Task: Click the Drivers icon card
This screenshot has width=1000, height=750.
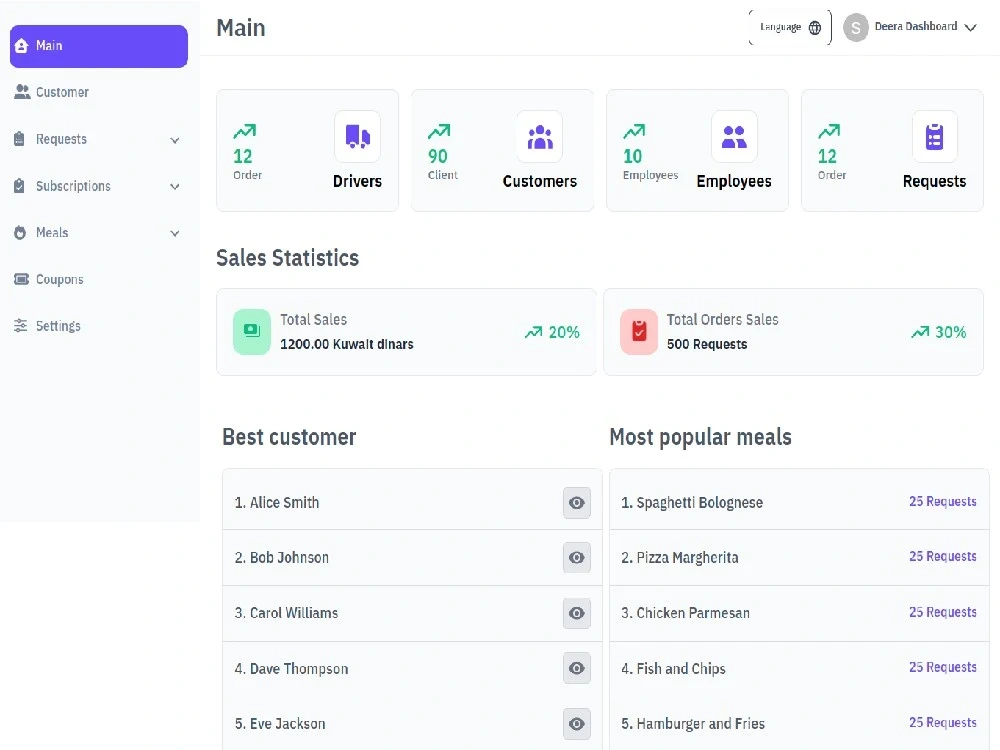Action: coord(357,136)
